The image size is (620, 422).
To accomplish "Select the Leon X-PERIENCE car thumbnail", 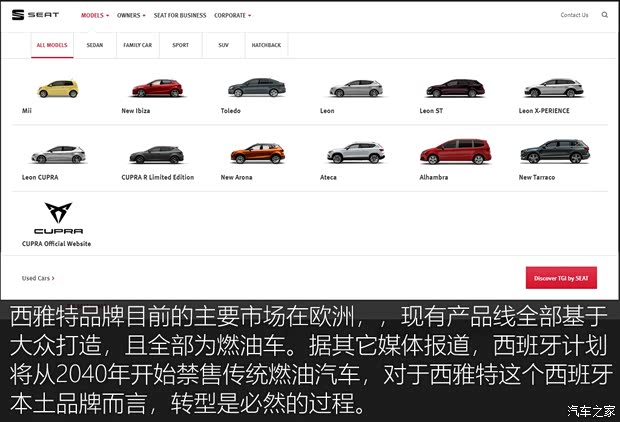I will [x=554, y=88].
